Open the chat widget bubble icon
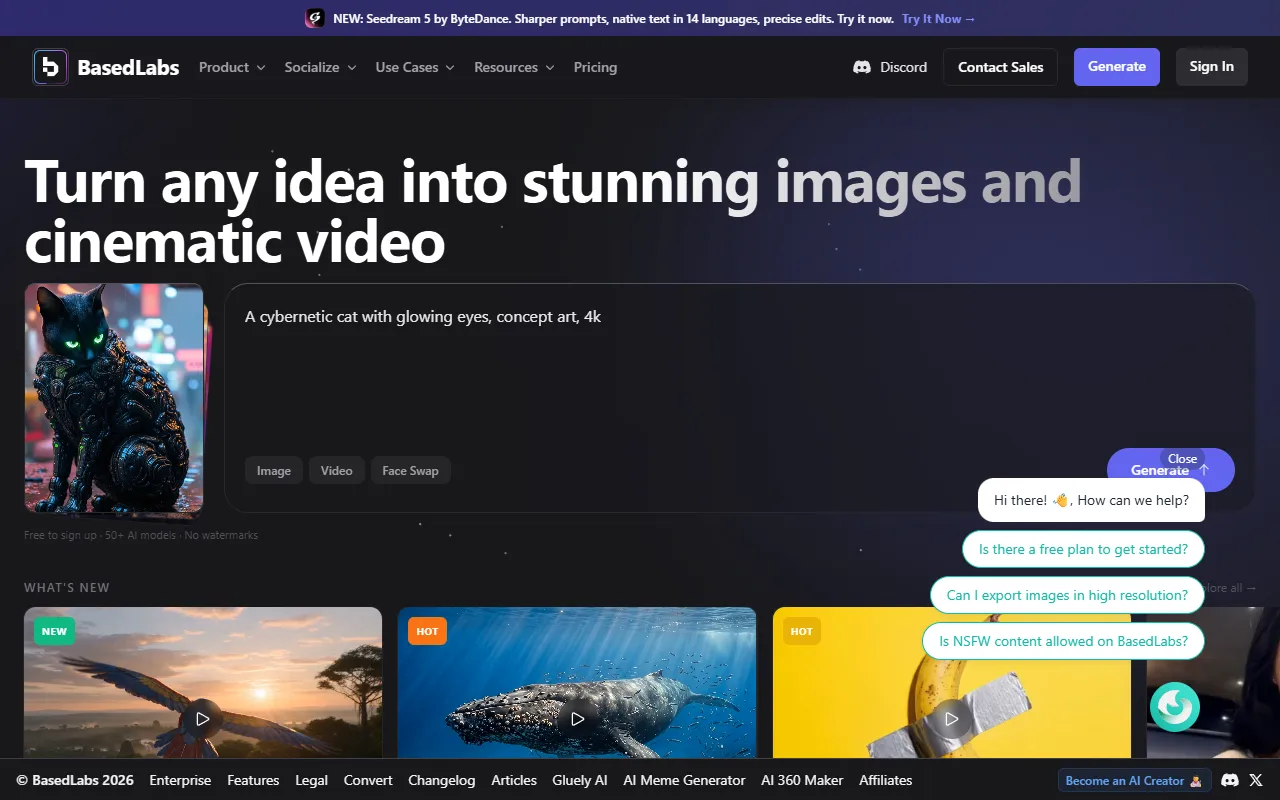Screen dimensions: 1280x800 1174,707
